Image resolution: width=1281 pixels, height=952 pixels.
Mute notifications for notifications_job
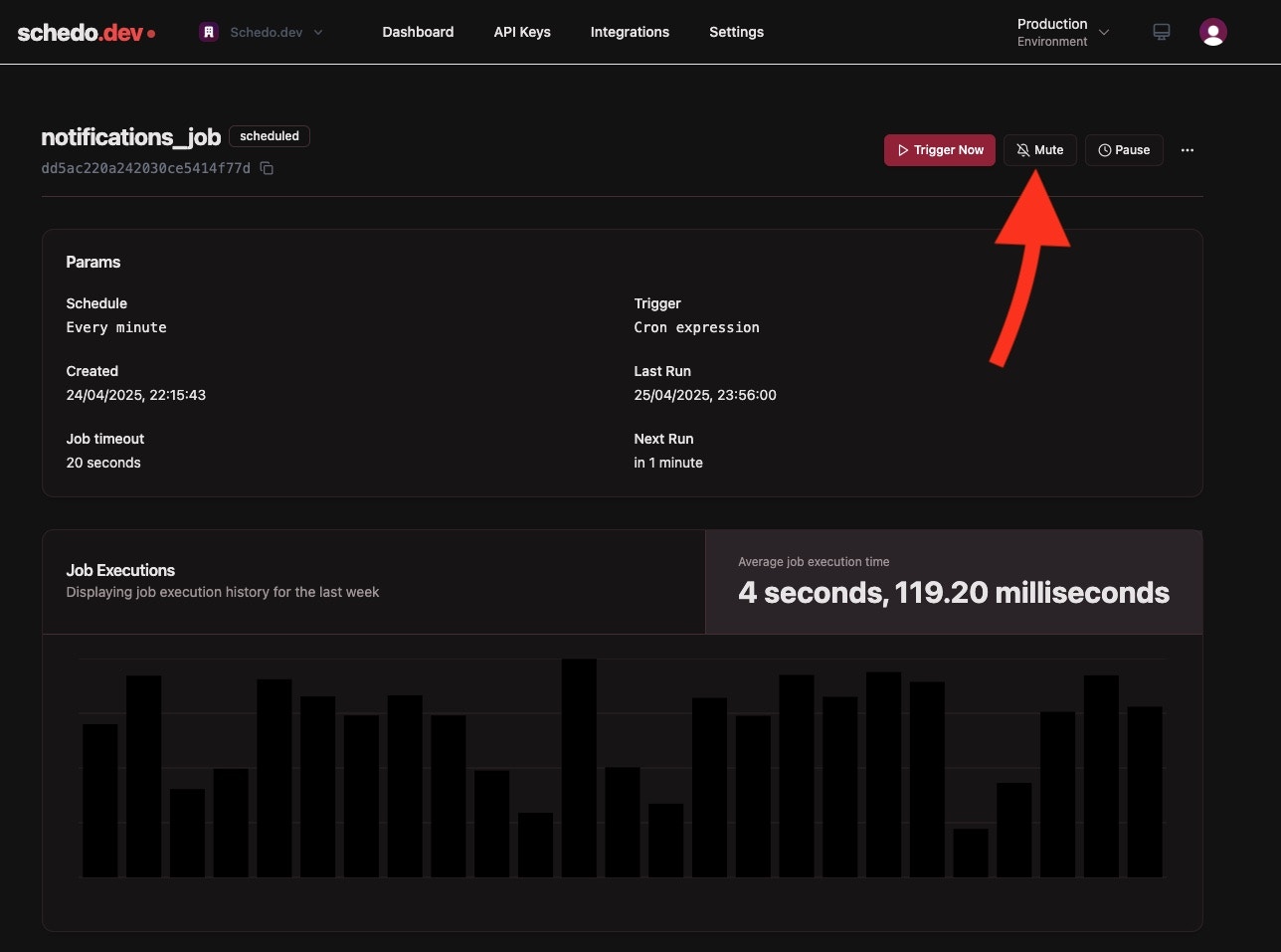[x=1040, y=149]
